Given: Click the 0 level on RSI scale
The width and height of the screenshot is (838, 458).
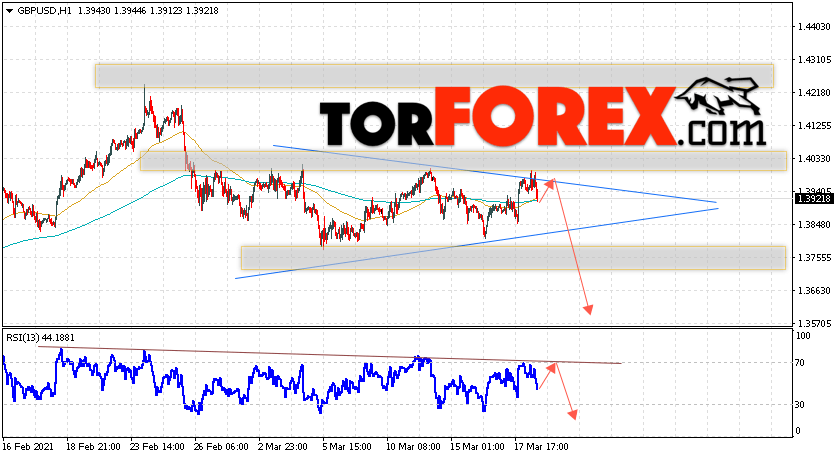Looking at the screenshot, I should tap(798, 431).
